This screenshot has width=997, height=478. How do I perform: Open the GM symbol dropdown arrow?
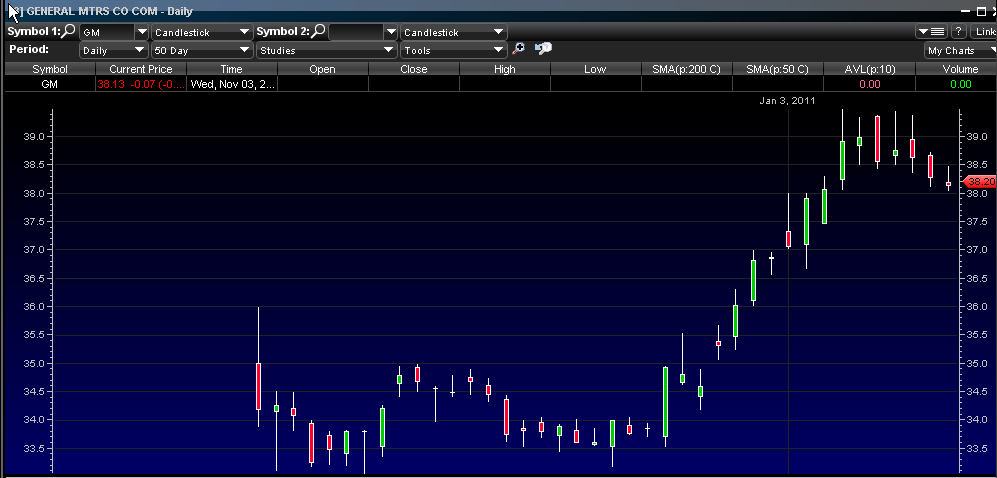142,32
